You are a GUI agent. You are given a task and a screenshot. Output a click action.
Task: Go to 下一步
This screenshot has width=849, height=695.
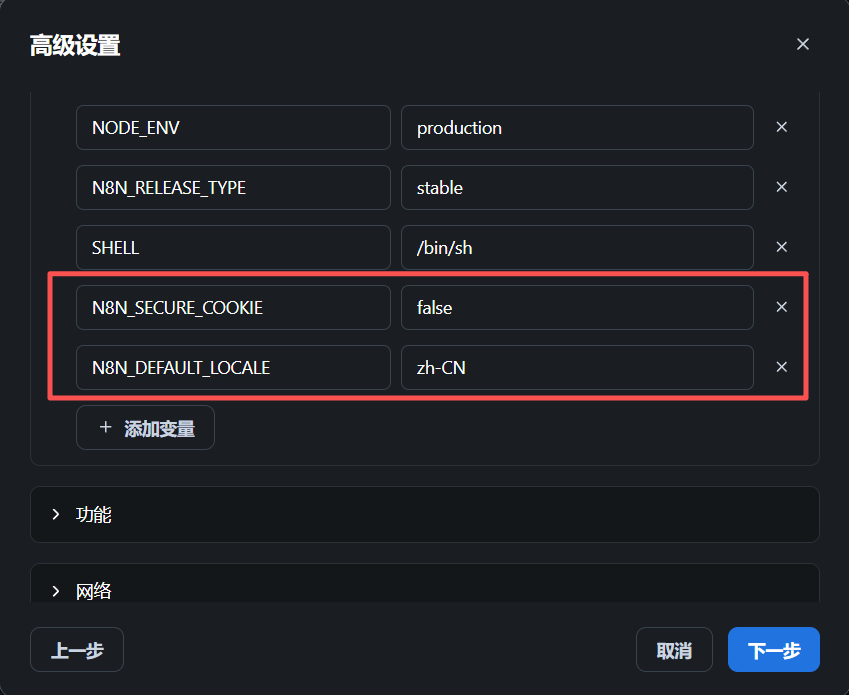(x=773, y=650)
